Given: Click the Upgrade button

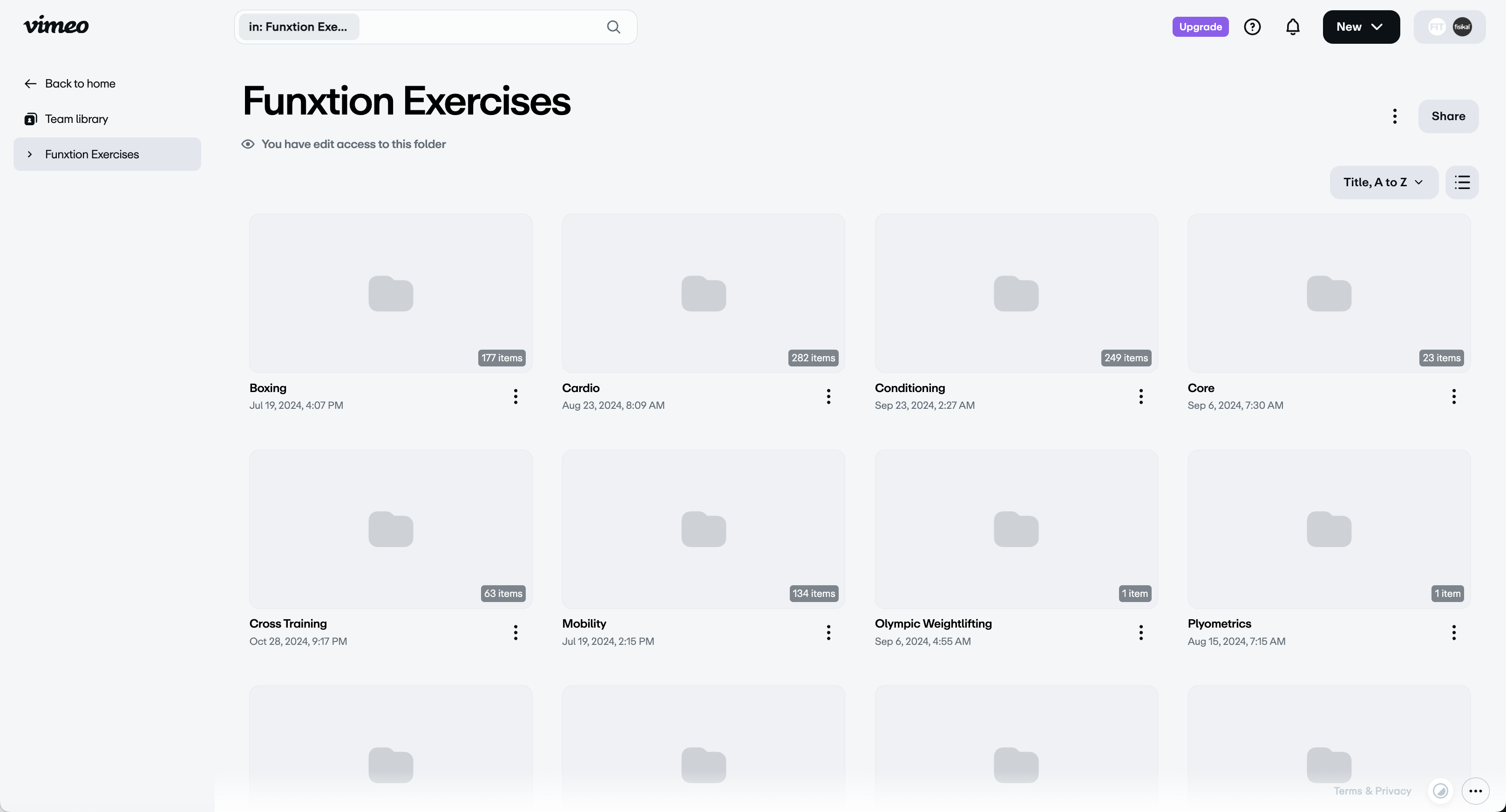Looking at the screenshot, I should 1200,27.
